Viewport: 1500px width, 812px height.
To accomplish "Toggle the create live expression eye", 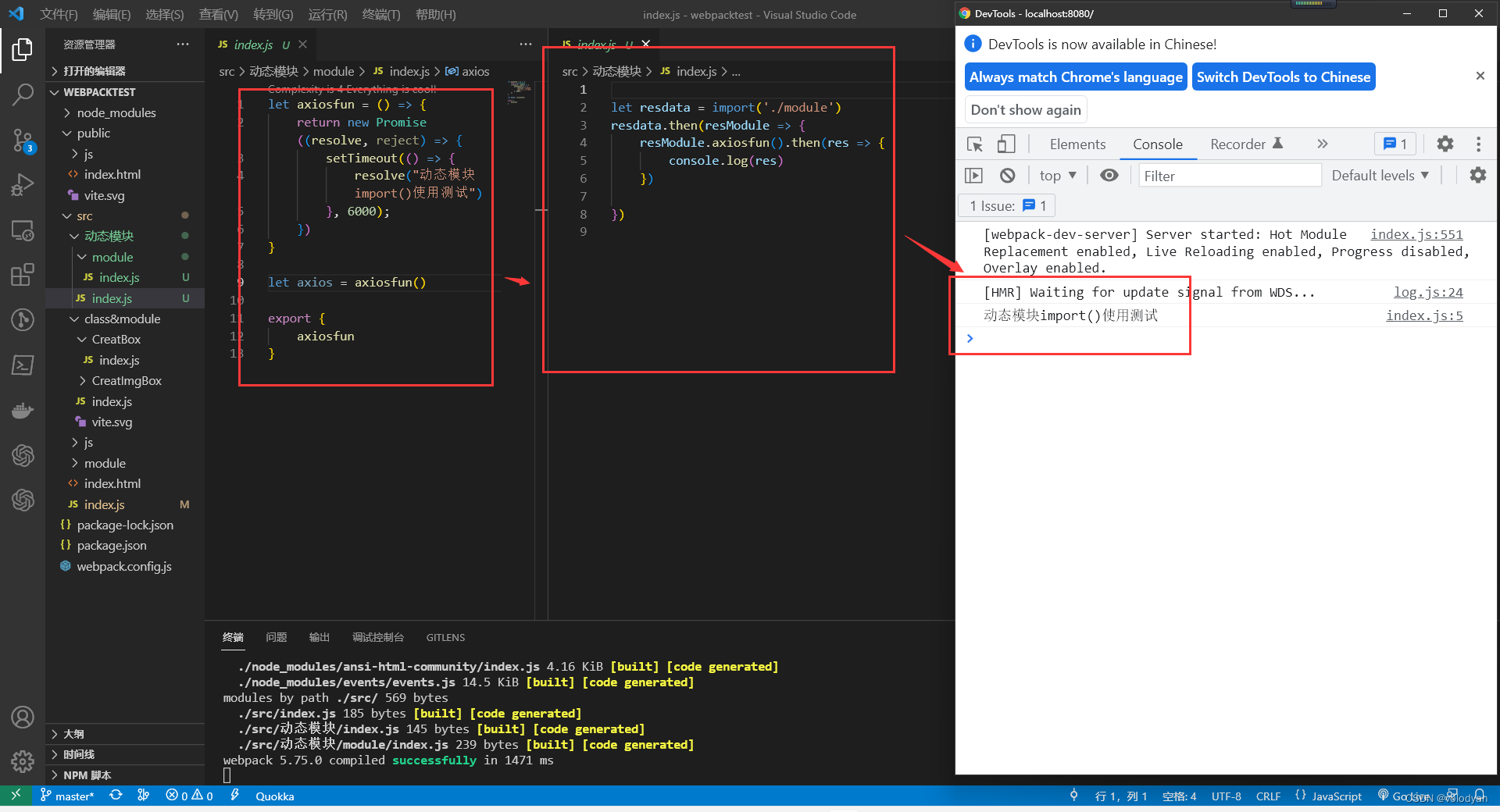I will coord(1109,175).
